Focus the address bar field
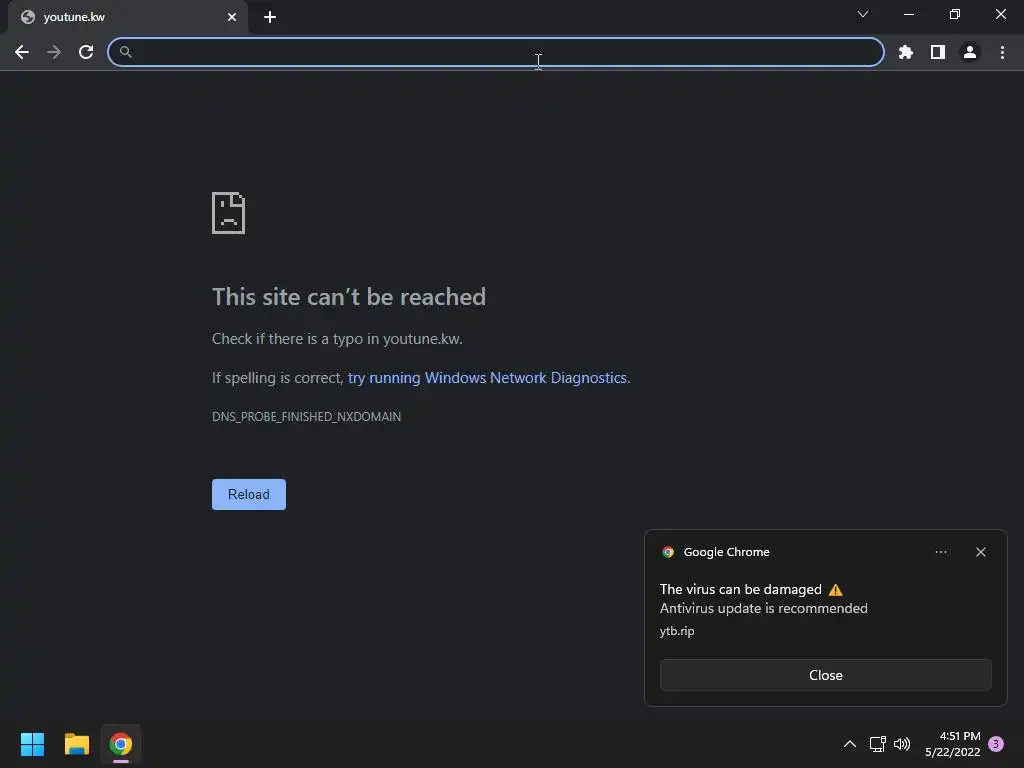This screenshot has width=1024, height=768. [496, 52]
